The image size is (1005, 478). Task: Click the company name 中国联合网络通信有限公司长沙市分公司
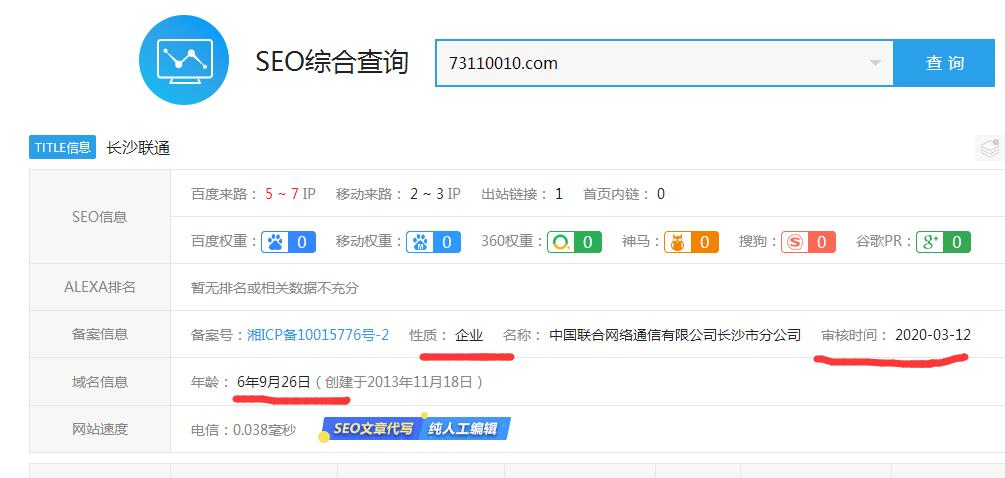675,334
